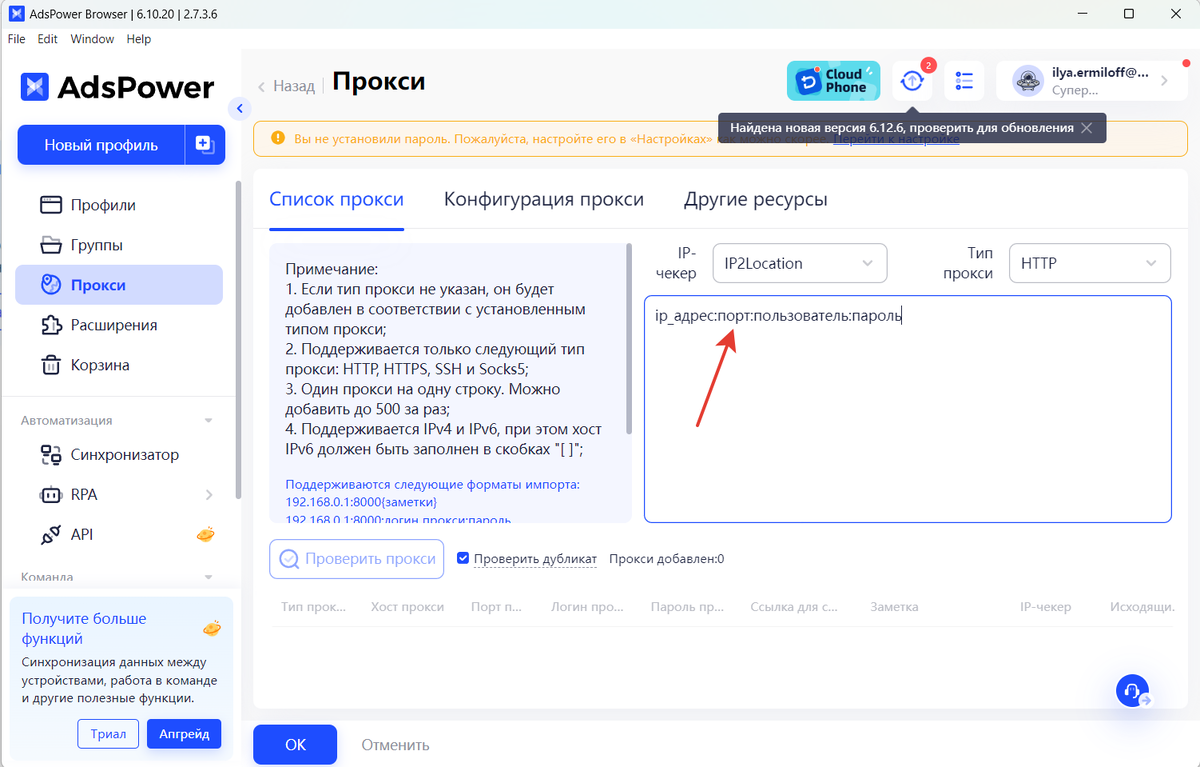Click the Trash bin icon

coord(50,365)
